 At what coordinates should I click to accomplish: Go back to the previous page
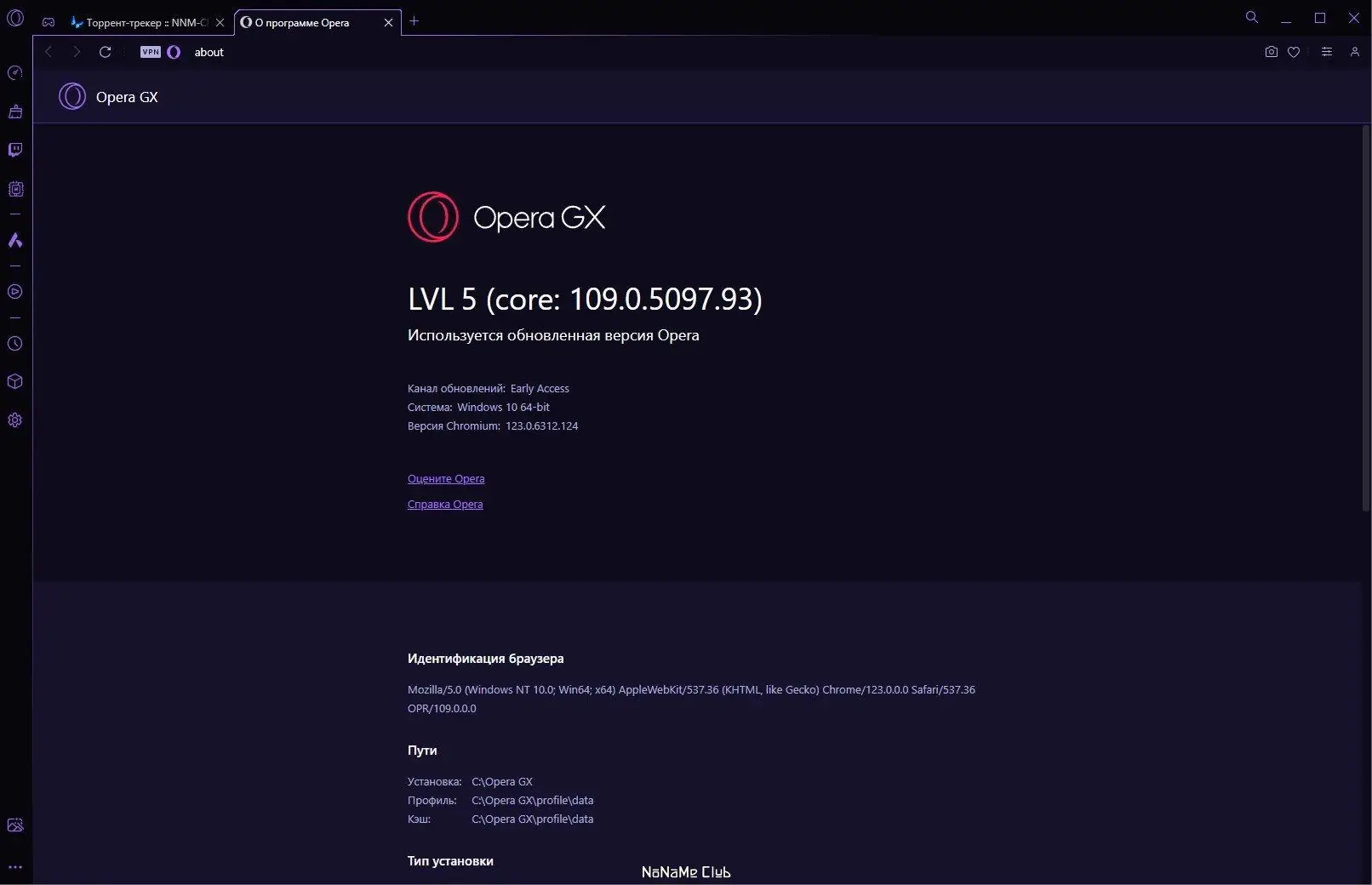49,52
